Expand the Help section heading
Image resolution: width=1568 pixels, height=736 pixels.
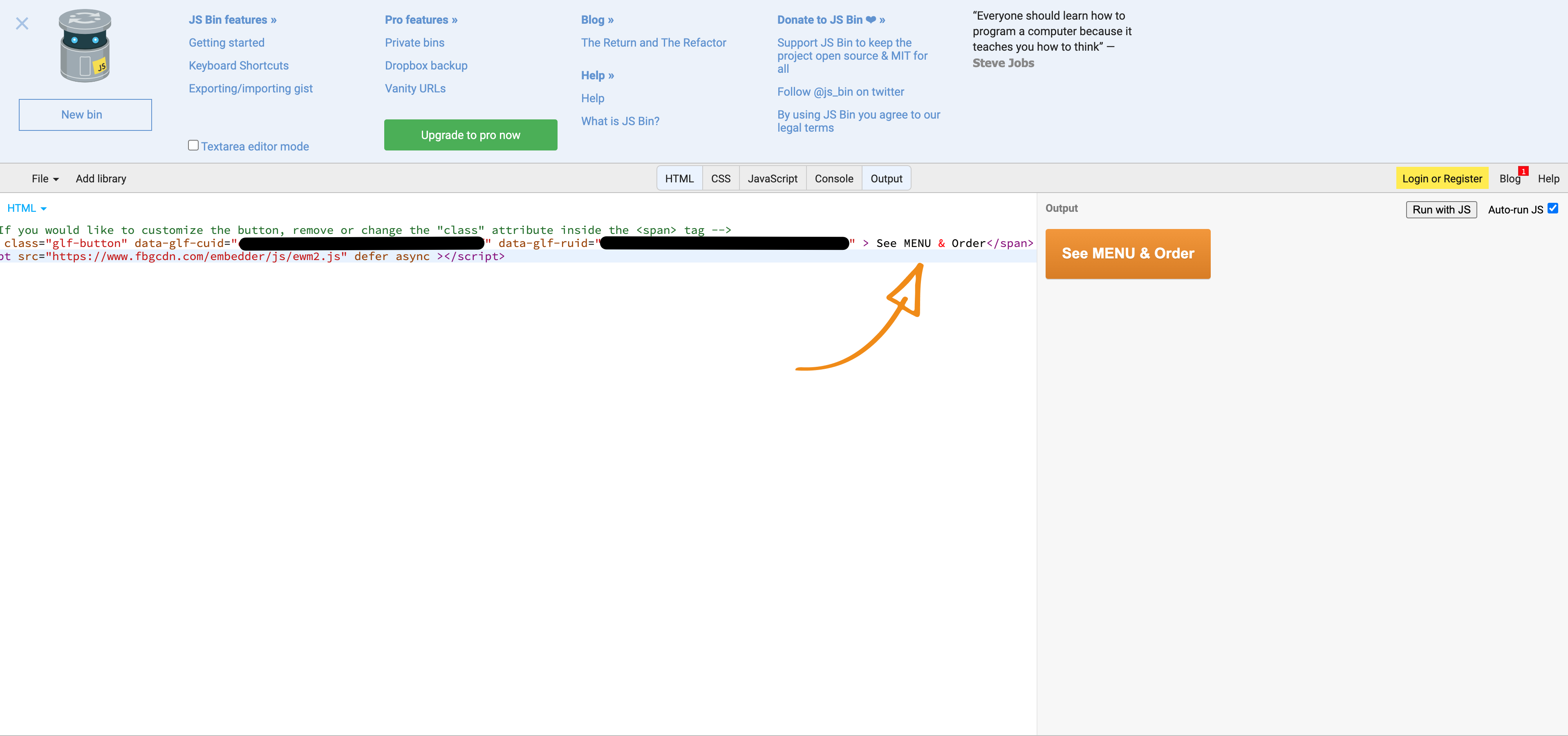(597, 75)
